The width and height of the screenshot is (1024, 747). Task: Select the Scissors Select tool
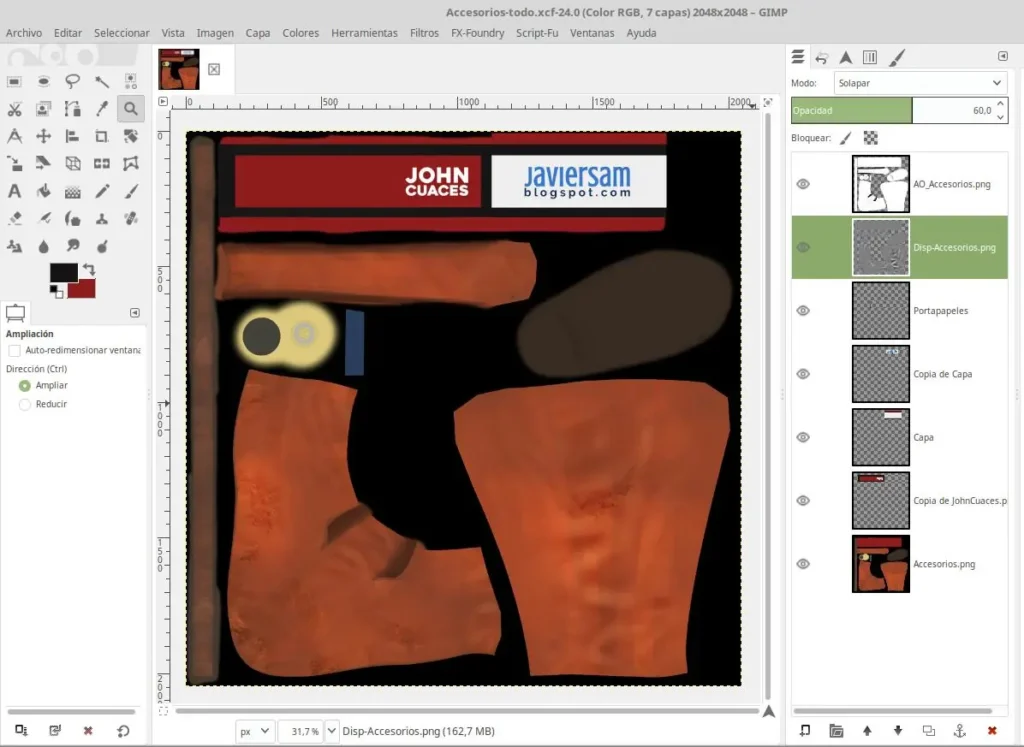point(14,108)
